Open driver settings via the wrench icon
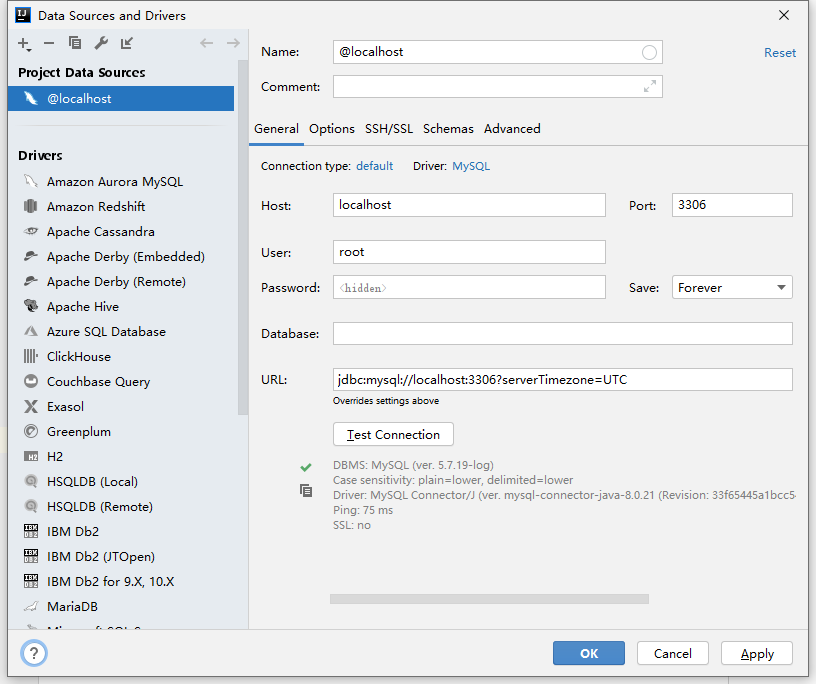The width and height of the screenshot is (816, 684). [x=101, y=43]
